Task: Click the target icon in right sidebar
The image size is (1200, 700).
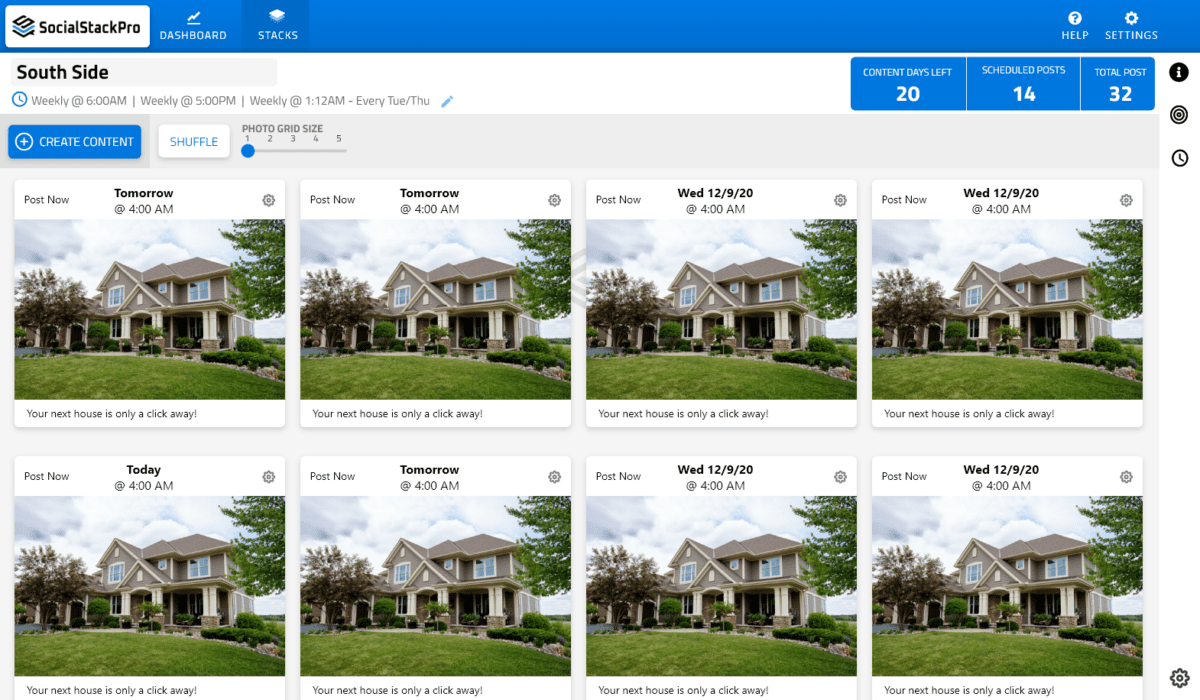Action: [x=1180, y=115]
